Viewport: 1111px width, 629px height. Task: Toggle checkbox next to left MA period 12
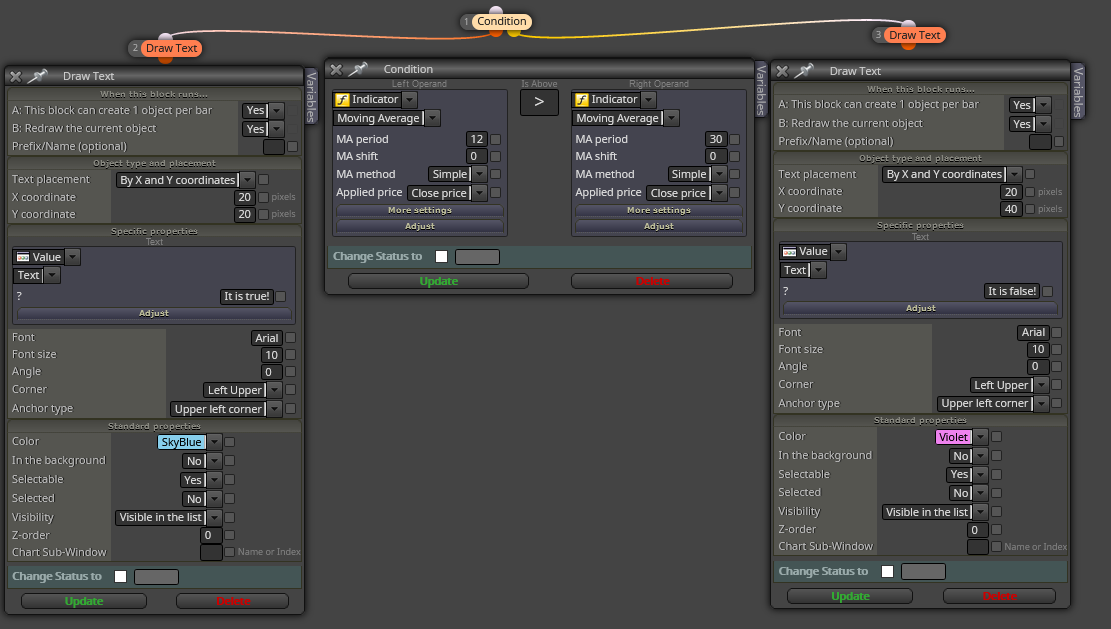click(495, 140)
